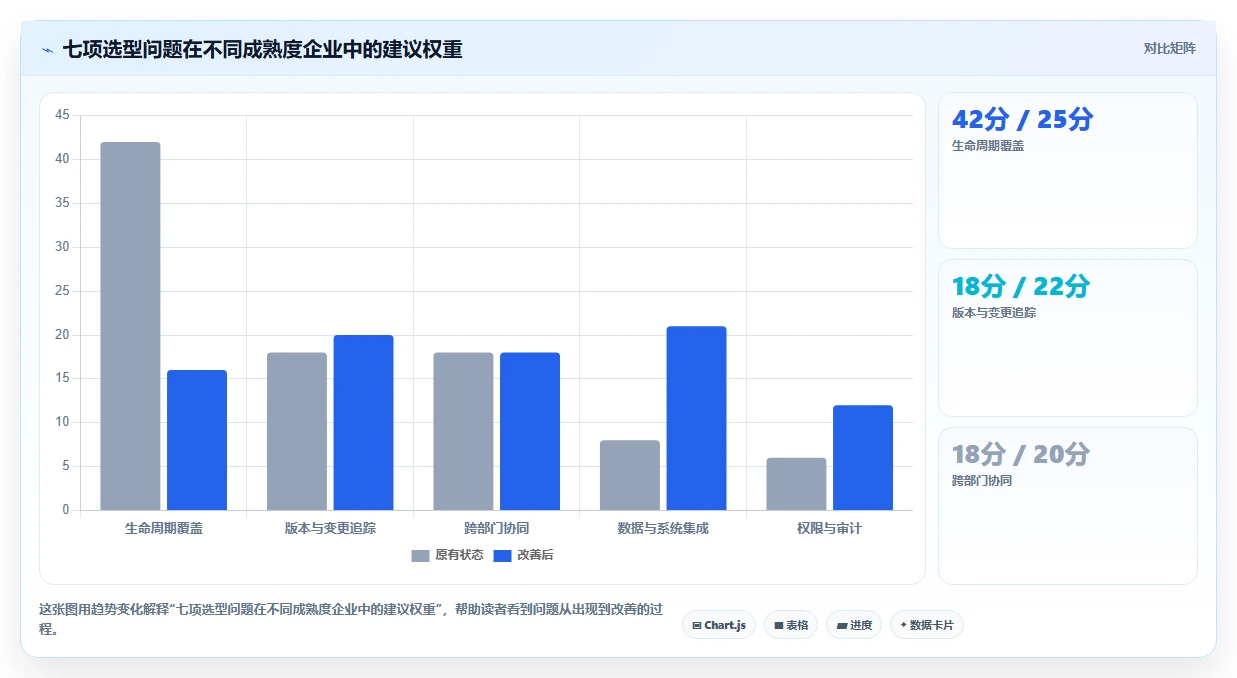Click the 对比矩阵 label in header

[1170, 48]
